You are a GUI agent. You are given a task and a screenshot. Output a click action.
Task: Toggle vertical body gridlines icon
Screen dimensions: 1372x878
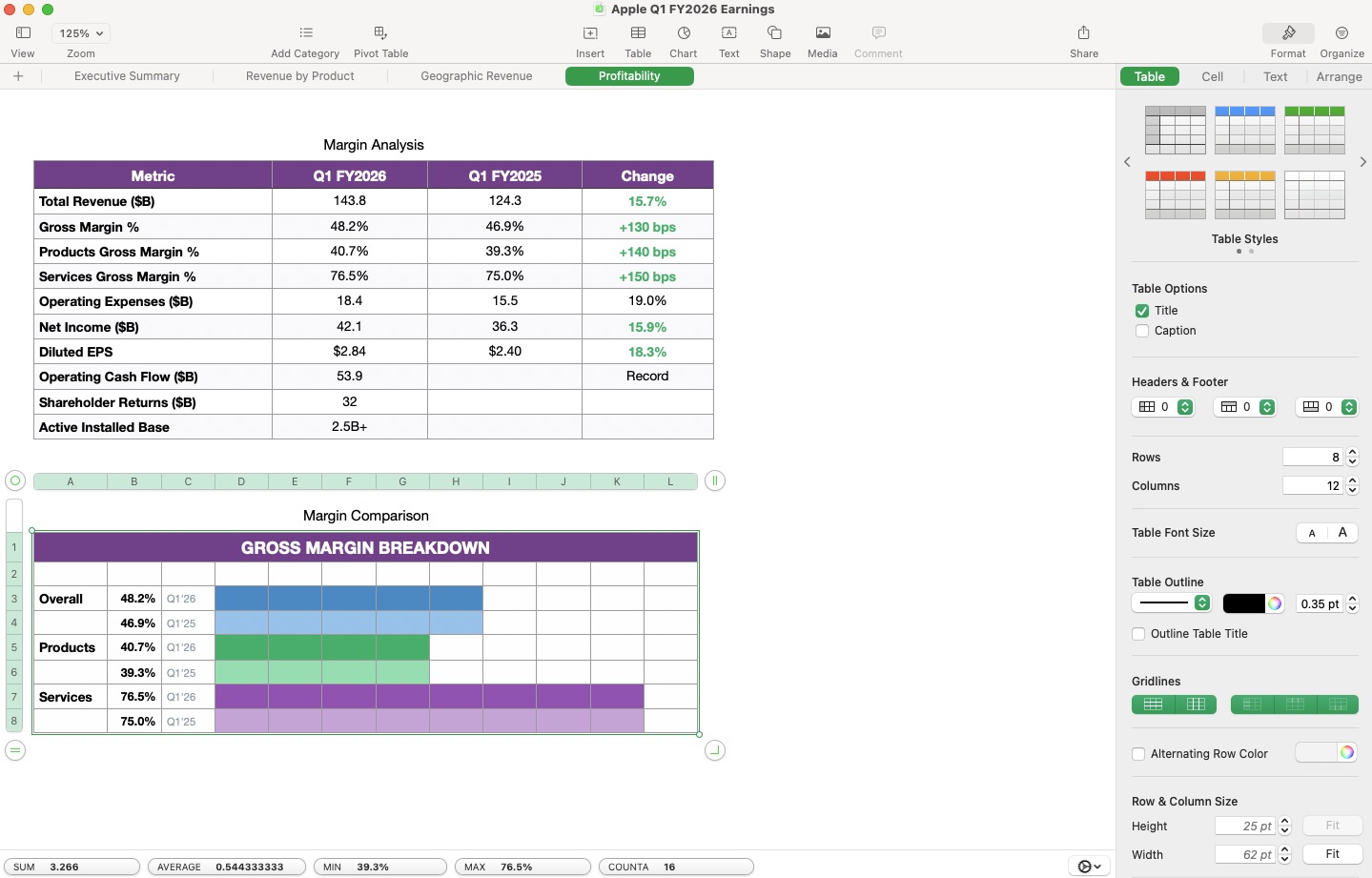point(1196,704)
